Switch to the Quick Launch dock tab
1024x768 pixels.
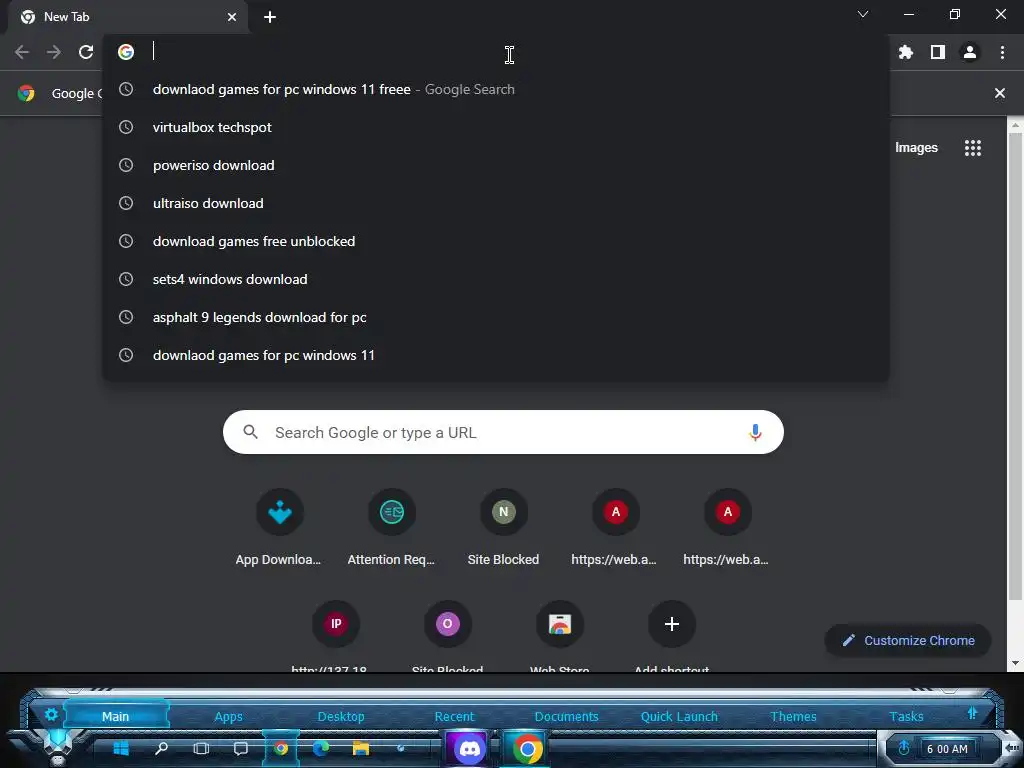coord(679,716)
